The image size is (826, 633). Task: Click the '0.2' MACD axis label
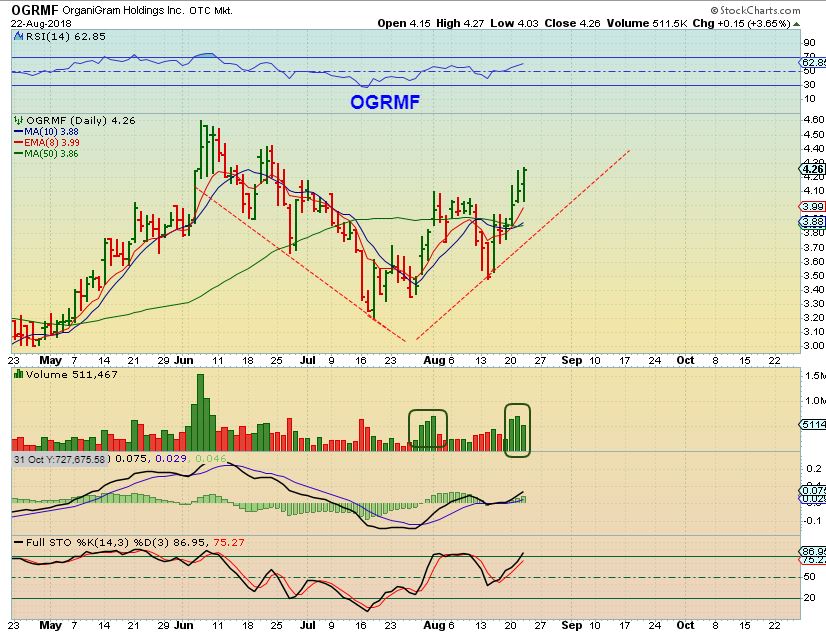(x=814, y=469)
